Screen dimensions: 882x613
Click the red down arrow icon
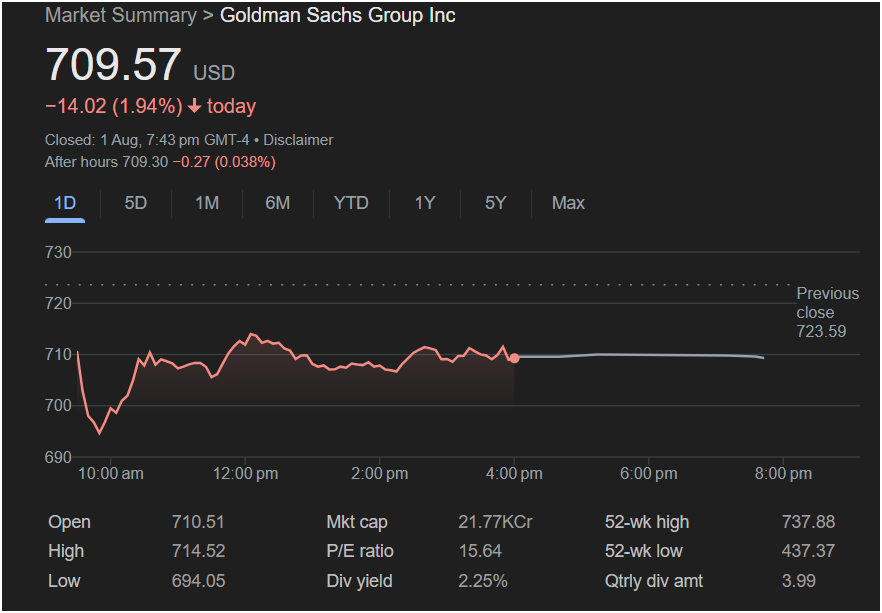tap(194, 106)
